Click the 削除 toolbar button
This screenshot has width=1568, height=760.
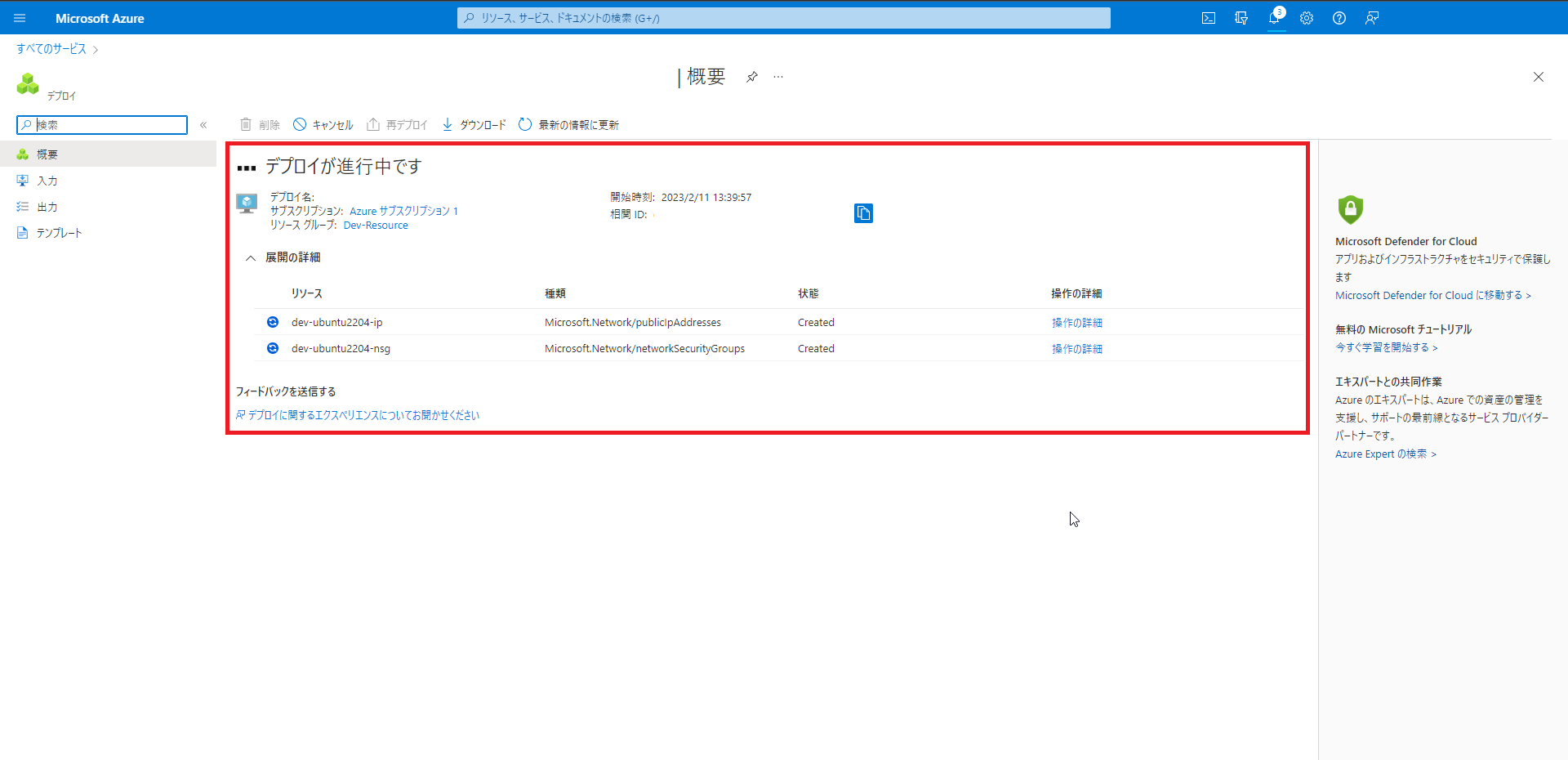pyautogui.click(x=260, y=125)
